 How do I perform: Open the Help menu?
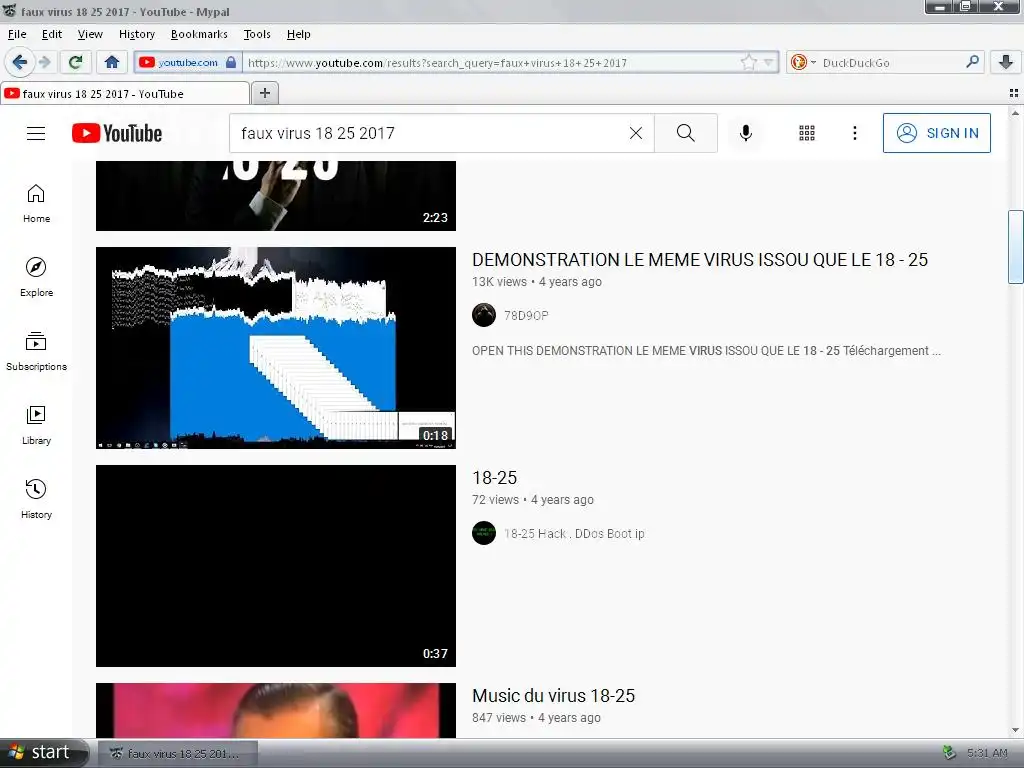tap(298, 34)
